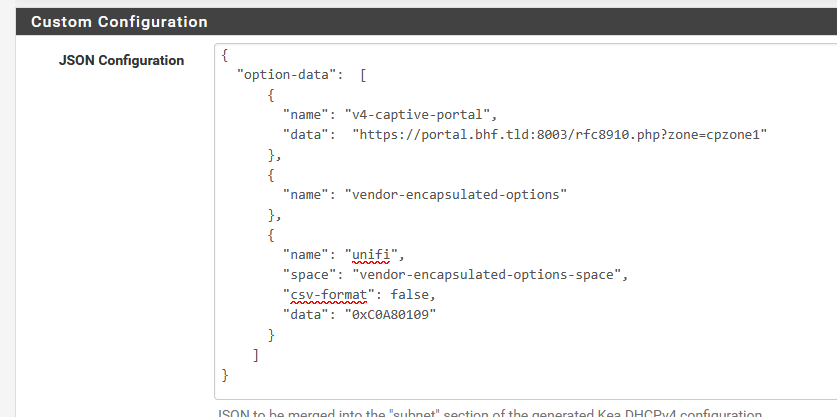Image resolution: width=837 pixels, height=417 pixels.
Task: Click "vendor-encapsulated-options-space" value
Action: pos(486,274)
